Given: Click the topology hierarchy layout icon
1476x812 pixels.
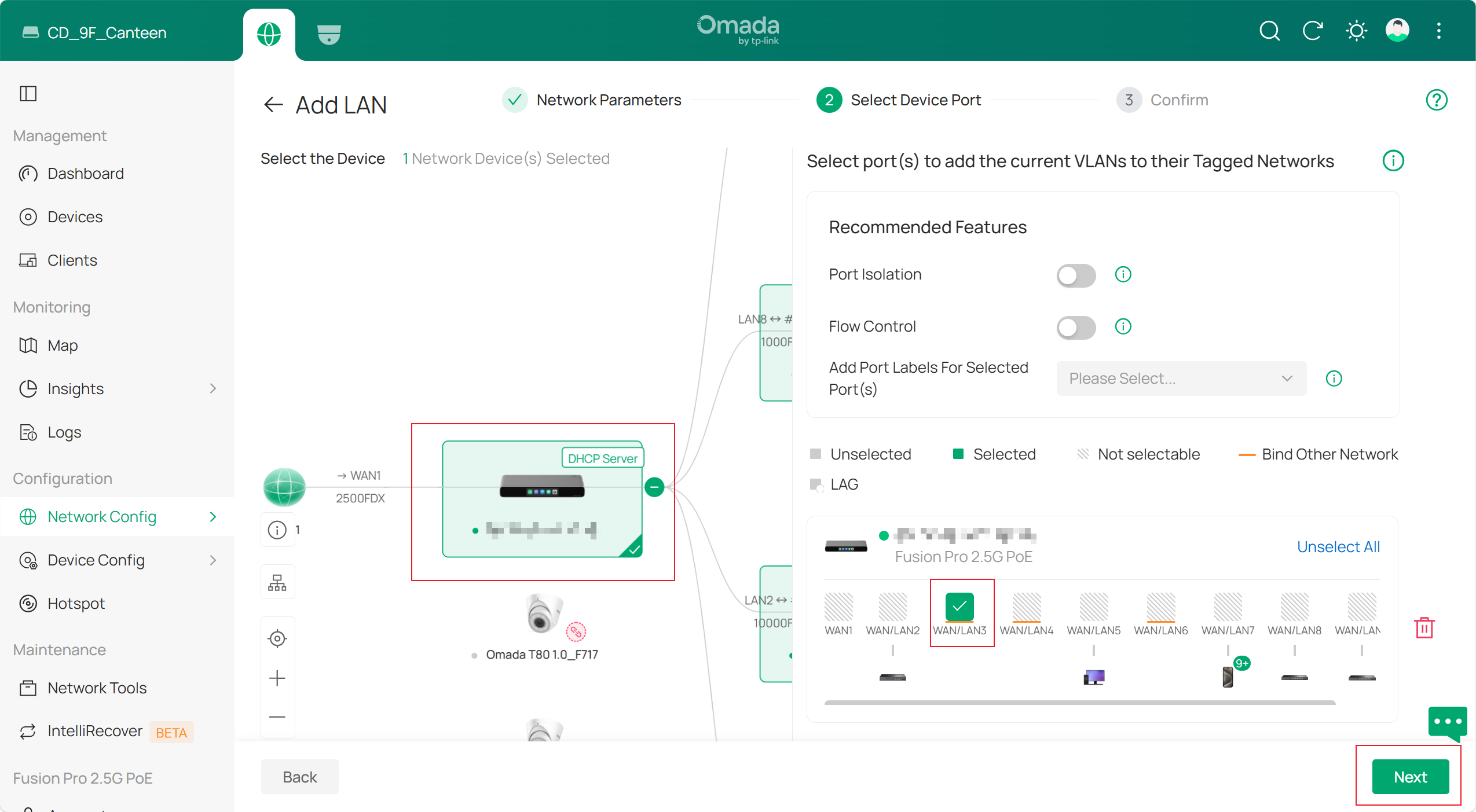Looking at the screenshot, I should coord(277,582).
